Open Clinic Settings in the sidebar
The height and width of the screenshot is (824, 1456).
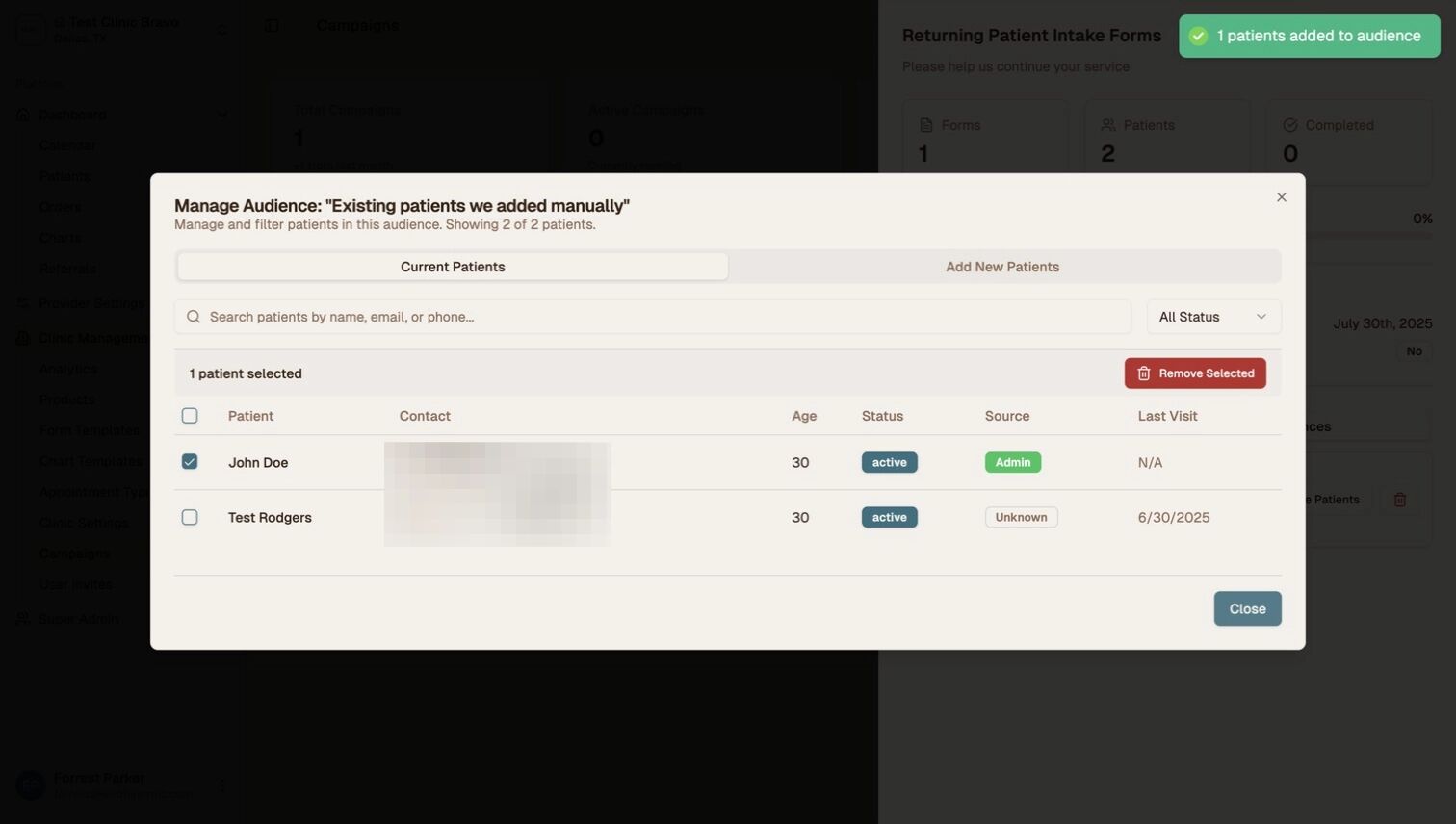click(84, 523)
